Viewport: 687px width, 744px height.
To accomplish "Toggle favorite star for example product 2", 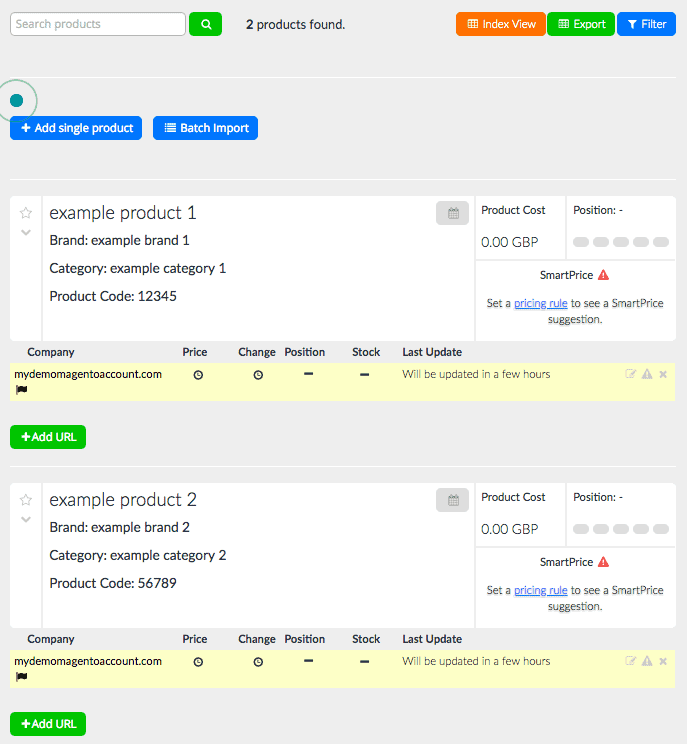I will point(26,500).
